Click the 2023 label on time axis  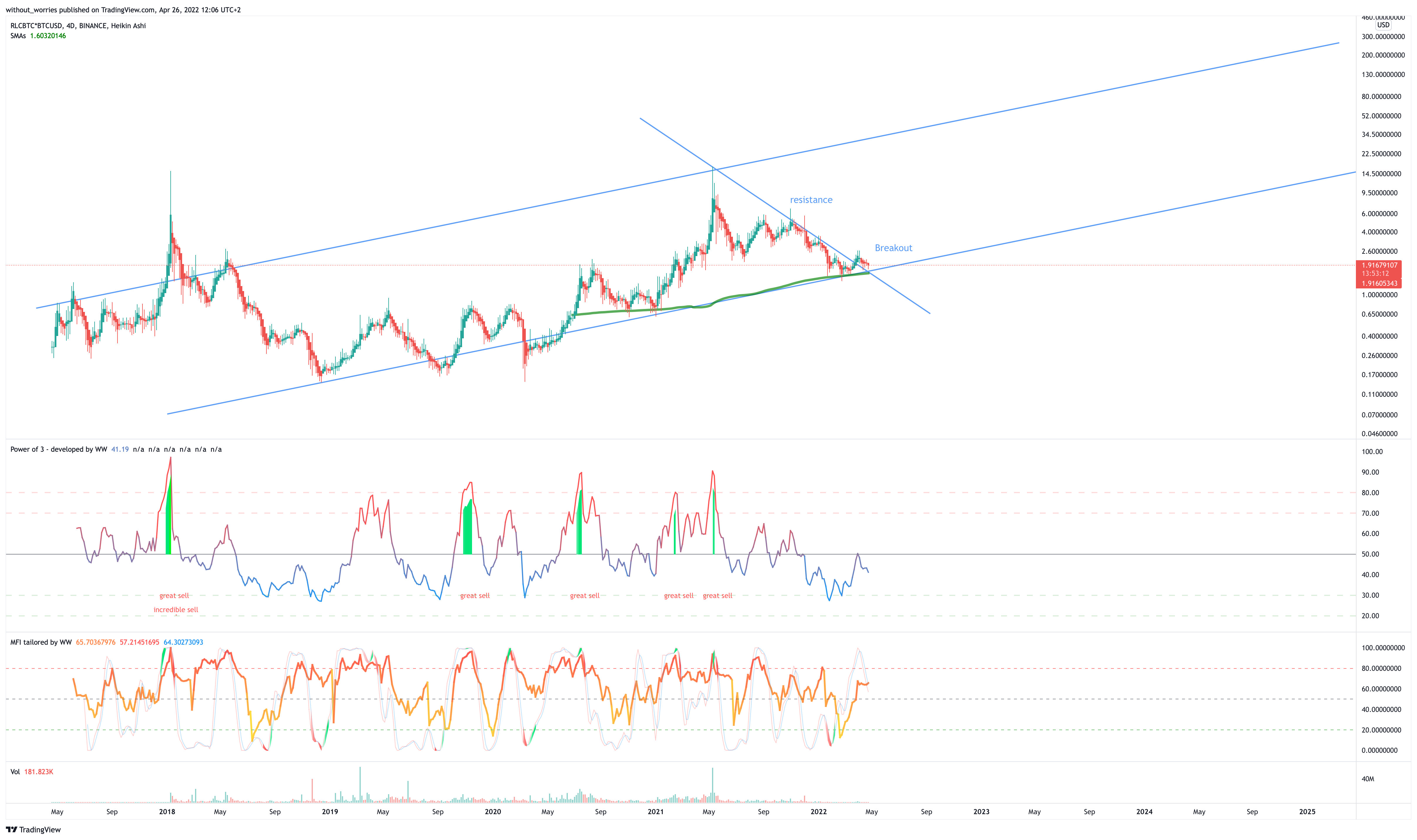tap(981, 812)
